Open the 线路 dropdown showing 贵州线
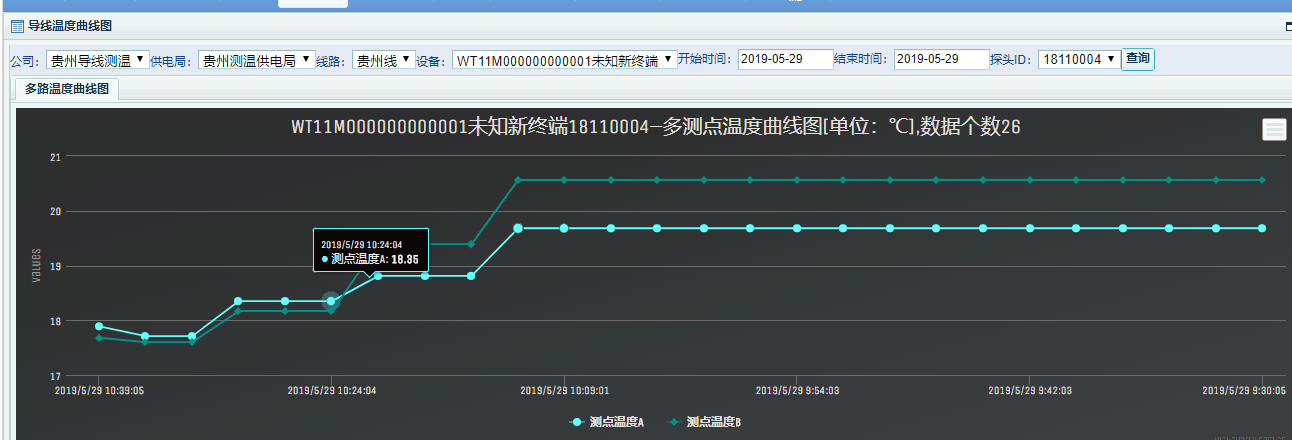 (x=383, y=61)
